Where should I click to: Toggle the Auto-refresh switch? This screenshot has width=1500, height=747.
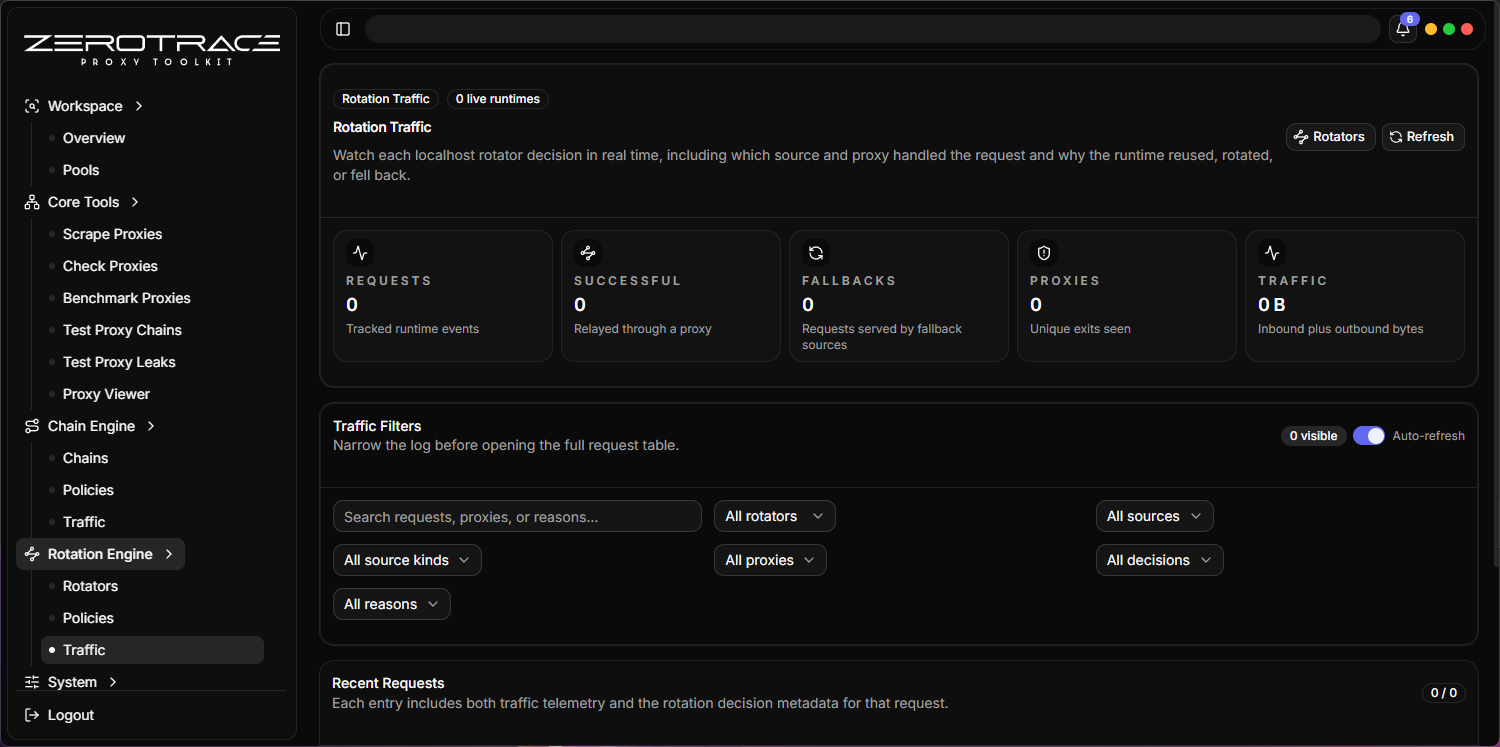[1368, 436]
